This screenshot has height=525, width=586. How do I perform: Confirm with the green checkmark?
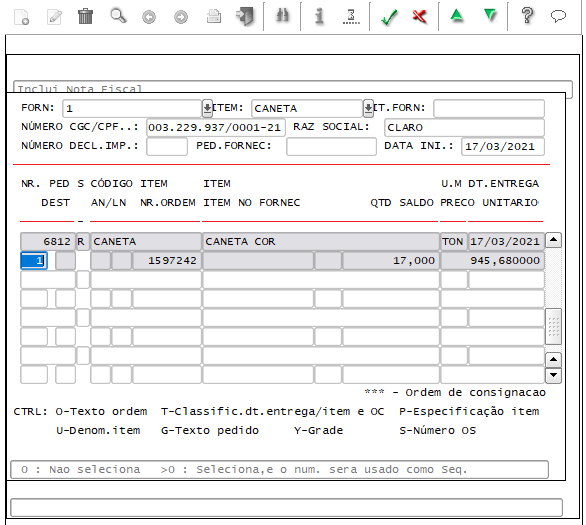(389, 17)
